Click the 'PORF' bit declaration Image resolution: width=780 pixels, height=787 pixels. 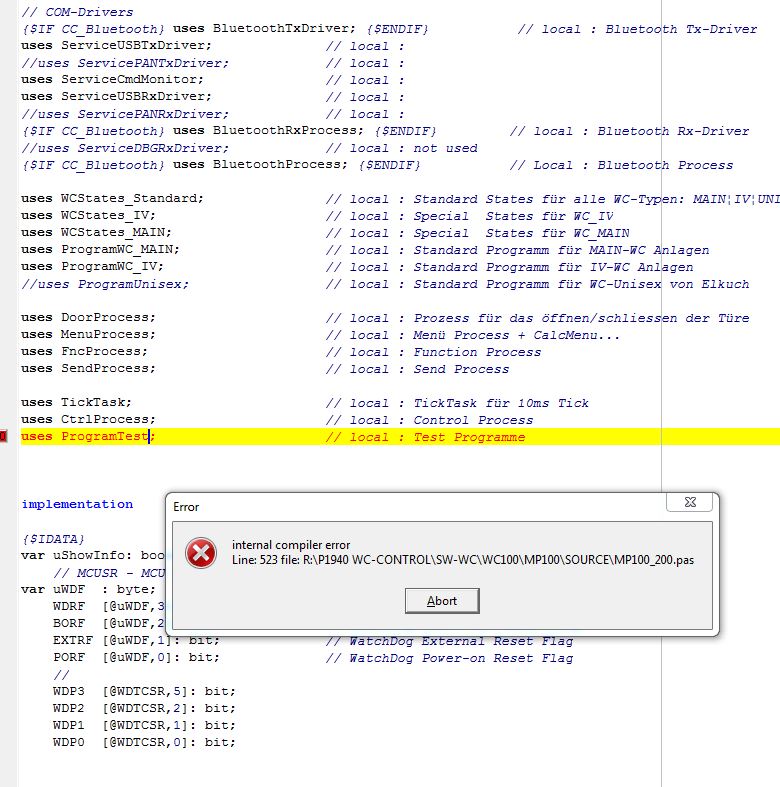coord(136,658)
